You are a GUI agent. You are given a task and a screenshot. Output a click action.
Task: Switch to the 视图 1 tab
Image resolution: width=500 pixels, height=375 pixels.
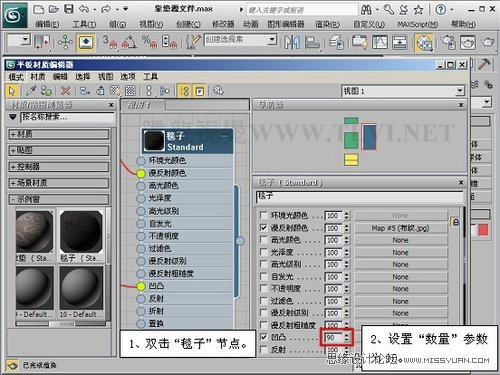(143, 105)
